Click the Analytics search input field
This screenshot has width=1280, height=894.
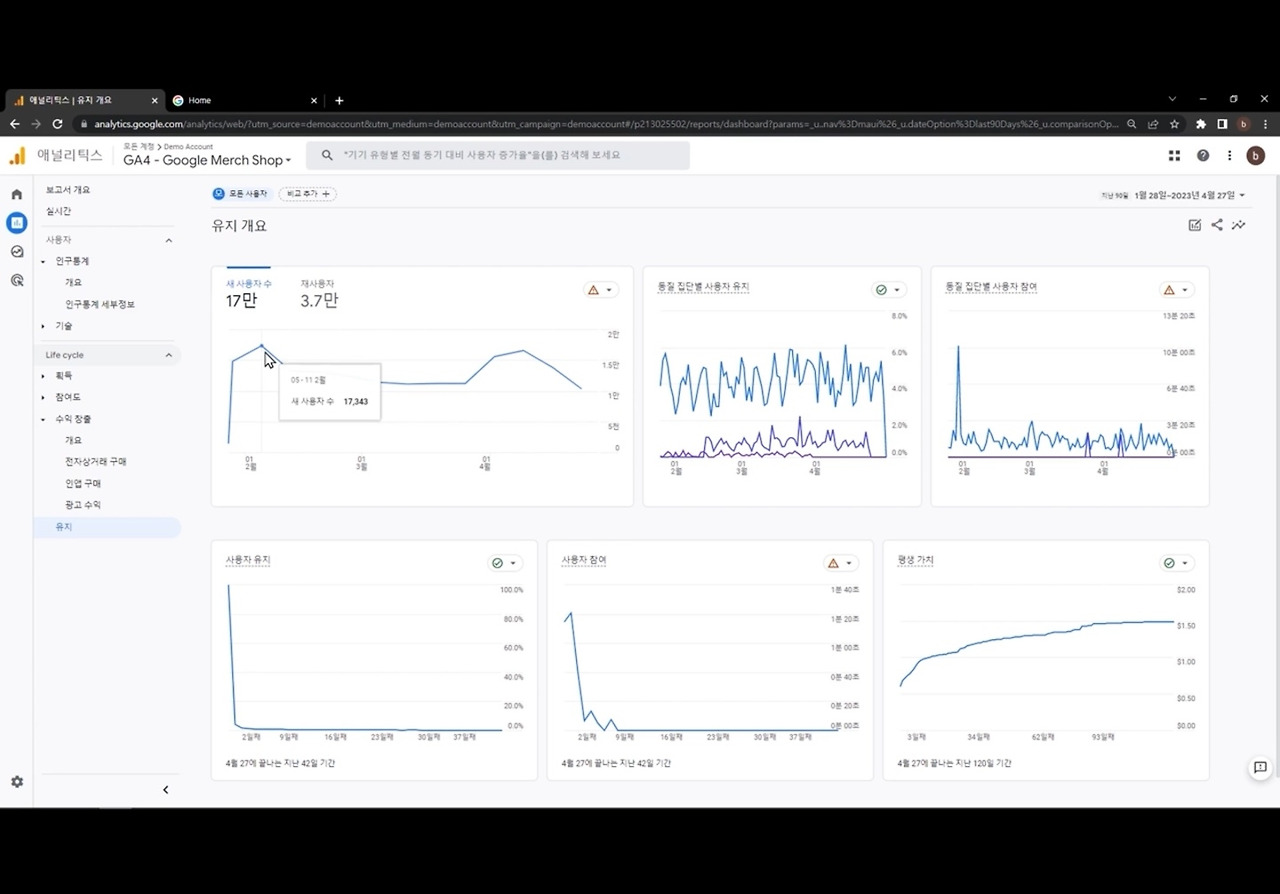coord(498,155)
